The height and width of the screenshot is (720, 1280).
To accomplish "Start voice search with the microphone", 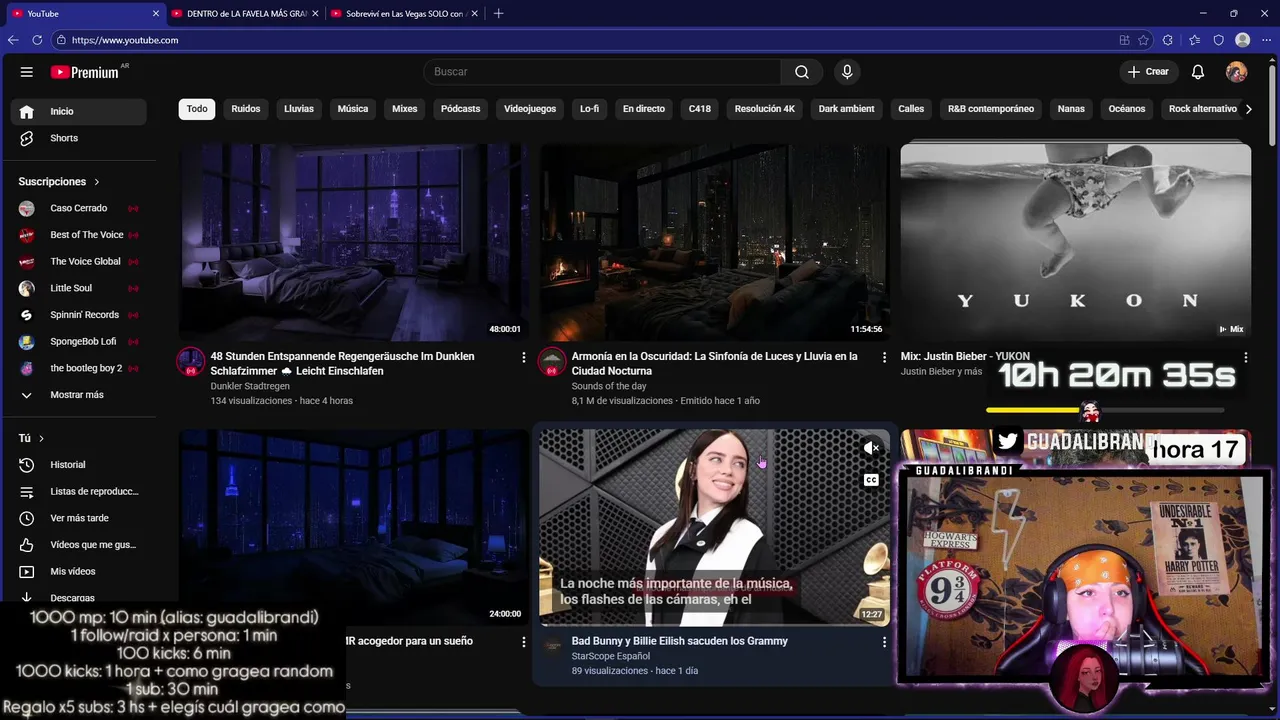I will pos(847,72).
